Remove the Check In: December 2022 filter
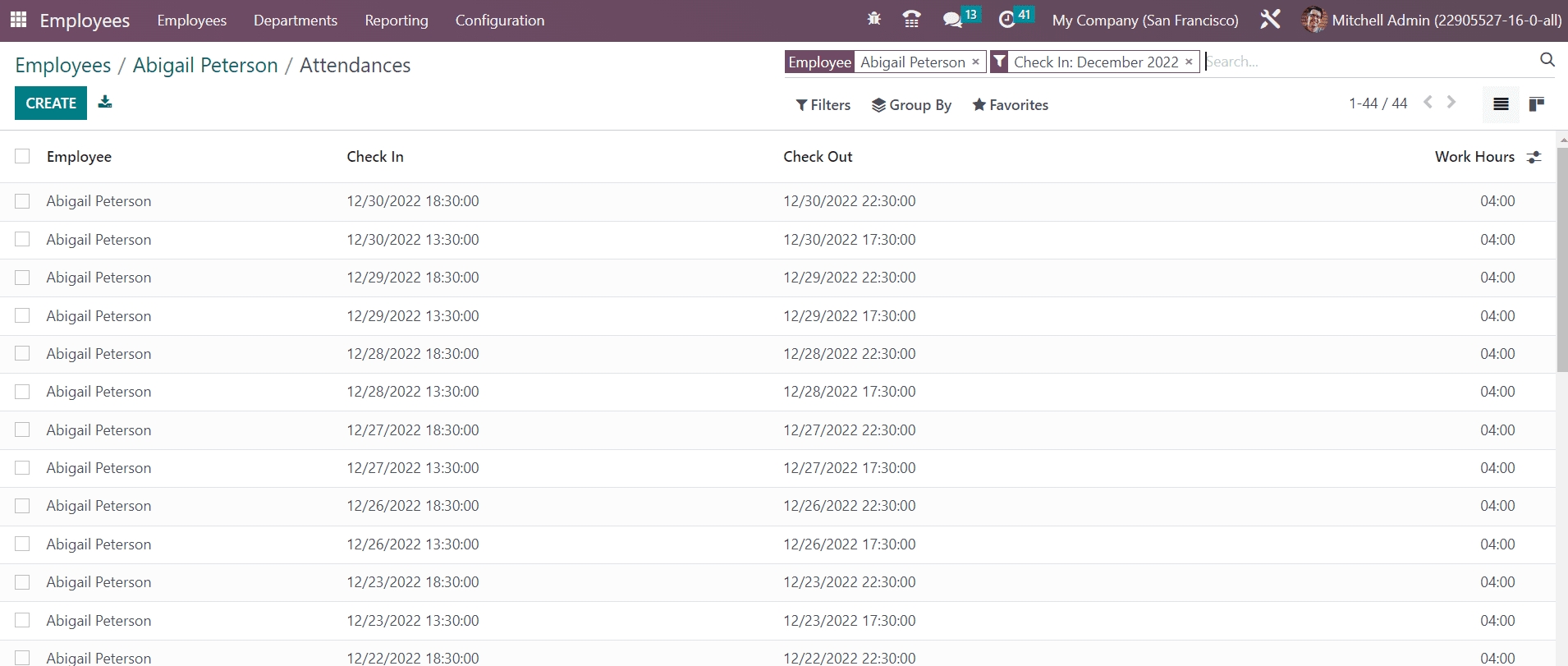Viewport: 1568px width, 666px height. click(1189, 62)
